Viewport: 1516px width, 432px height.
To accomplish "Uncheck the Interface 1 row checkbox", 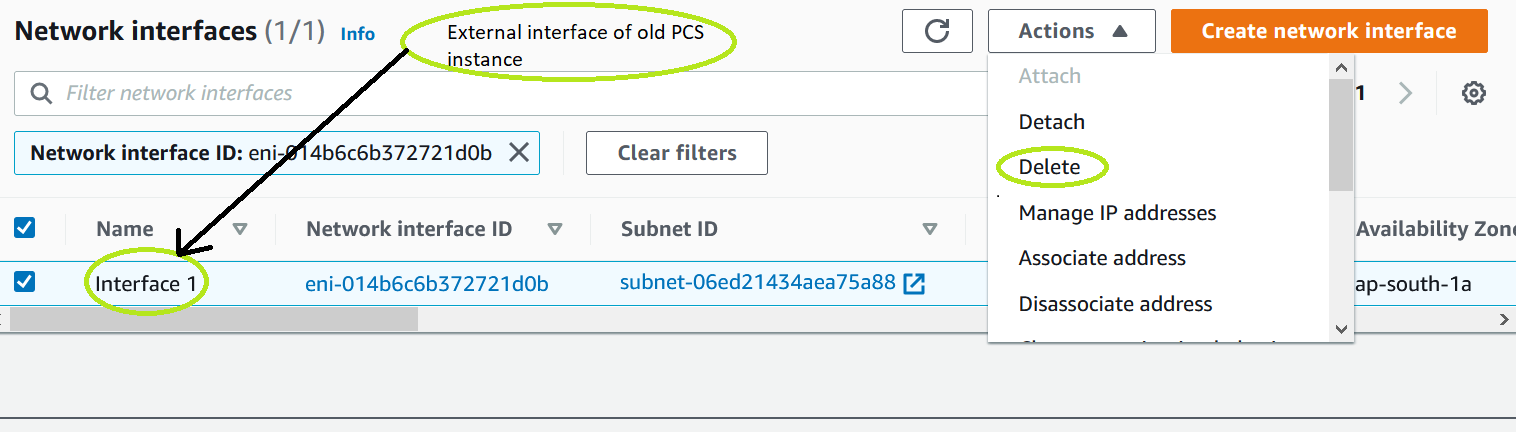I will pyautogui.click(x=25, y=282).
